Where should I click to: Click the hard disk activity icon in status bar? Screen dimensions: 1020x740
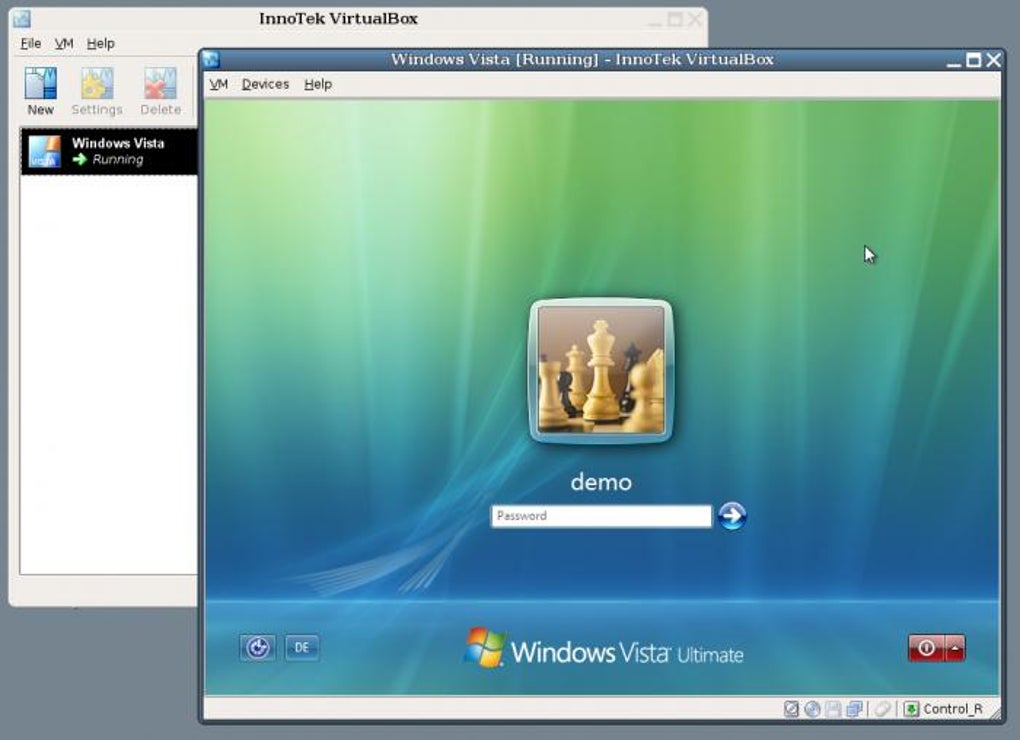[x=791, y=709]
